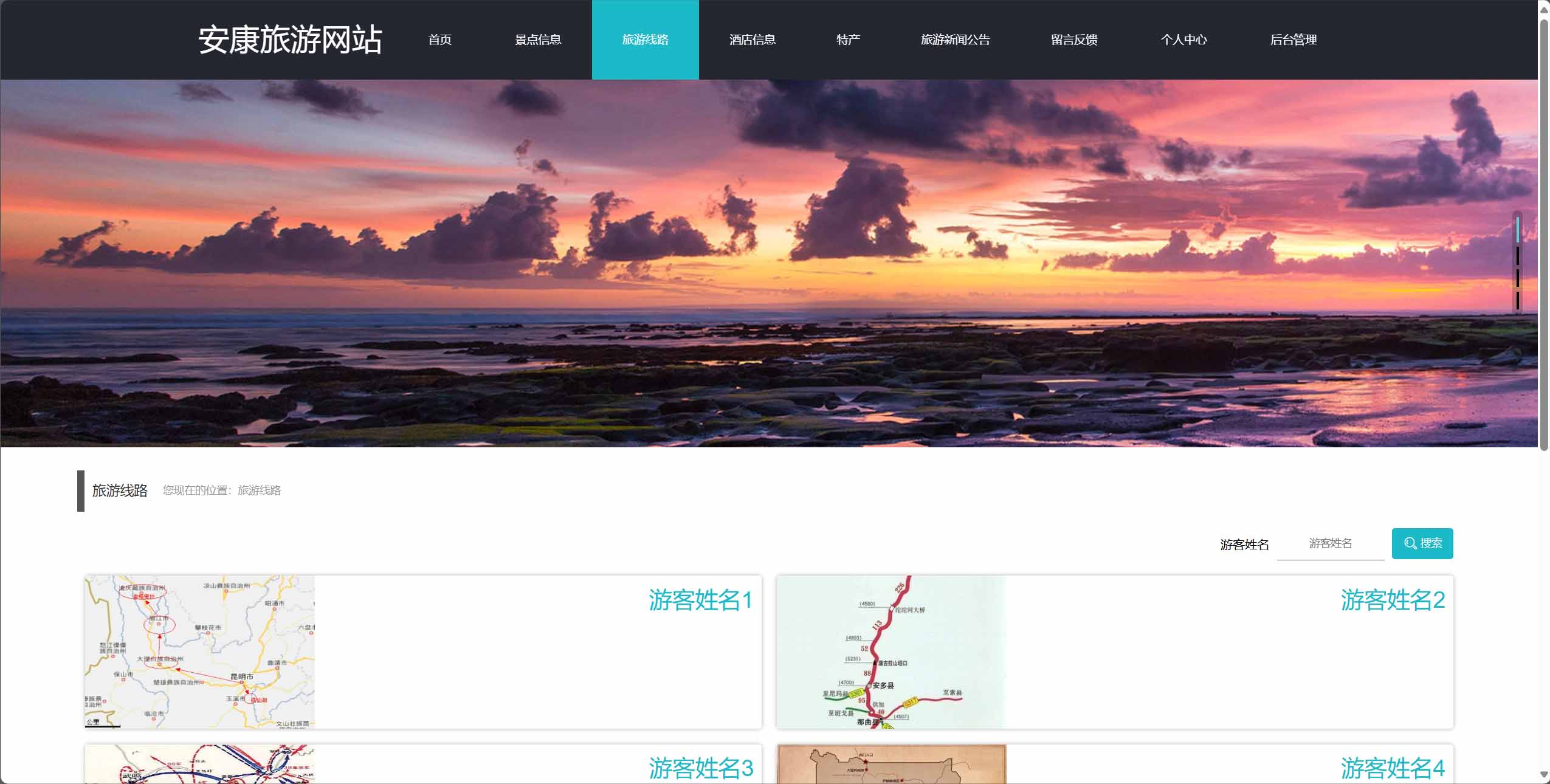The width and height of the screenshot is (1550, 784).
Task: Open 旅游新闻公告 menu item
Action: tap(956, 40)
